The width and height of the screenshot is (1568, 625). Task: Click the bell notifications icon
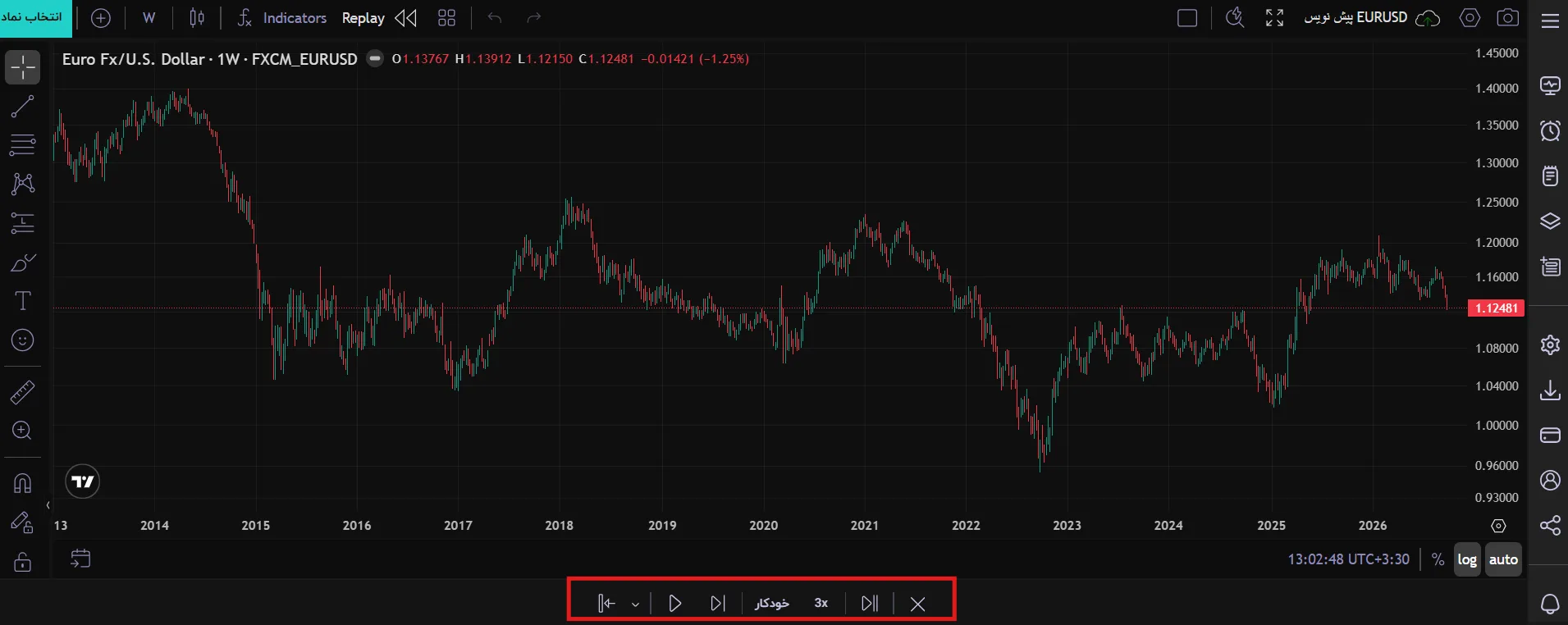pyautogui.click(x=1550, y=604)
